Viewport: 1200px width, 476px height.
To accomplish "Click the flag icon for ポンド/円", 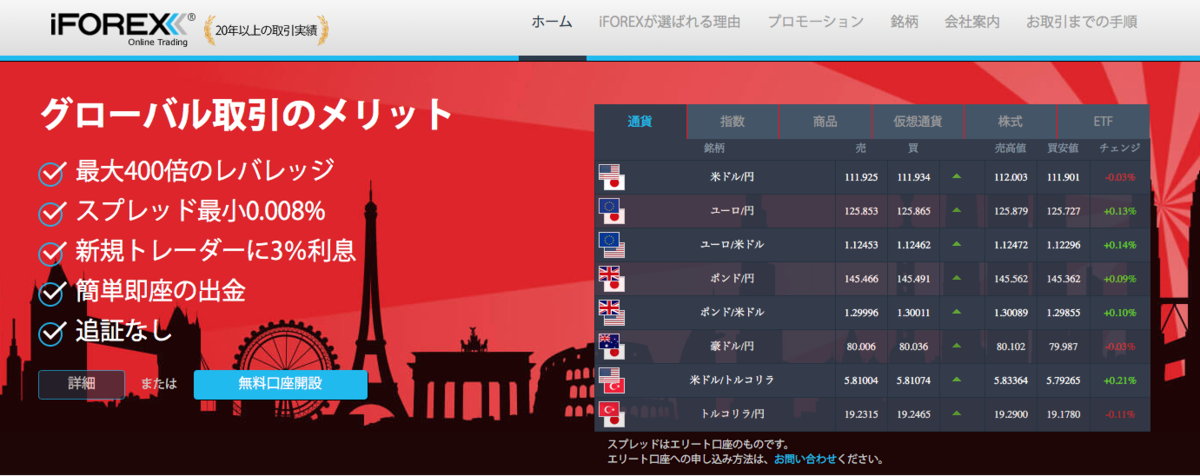I will pos(611,279).
